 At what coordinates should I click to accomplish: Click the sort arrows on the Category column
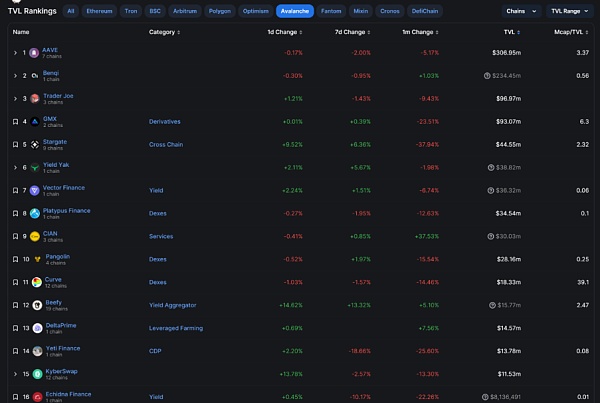coord(181,31)
